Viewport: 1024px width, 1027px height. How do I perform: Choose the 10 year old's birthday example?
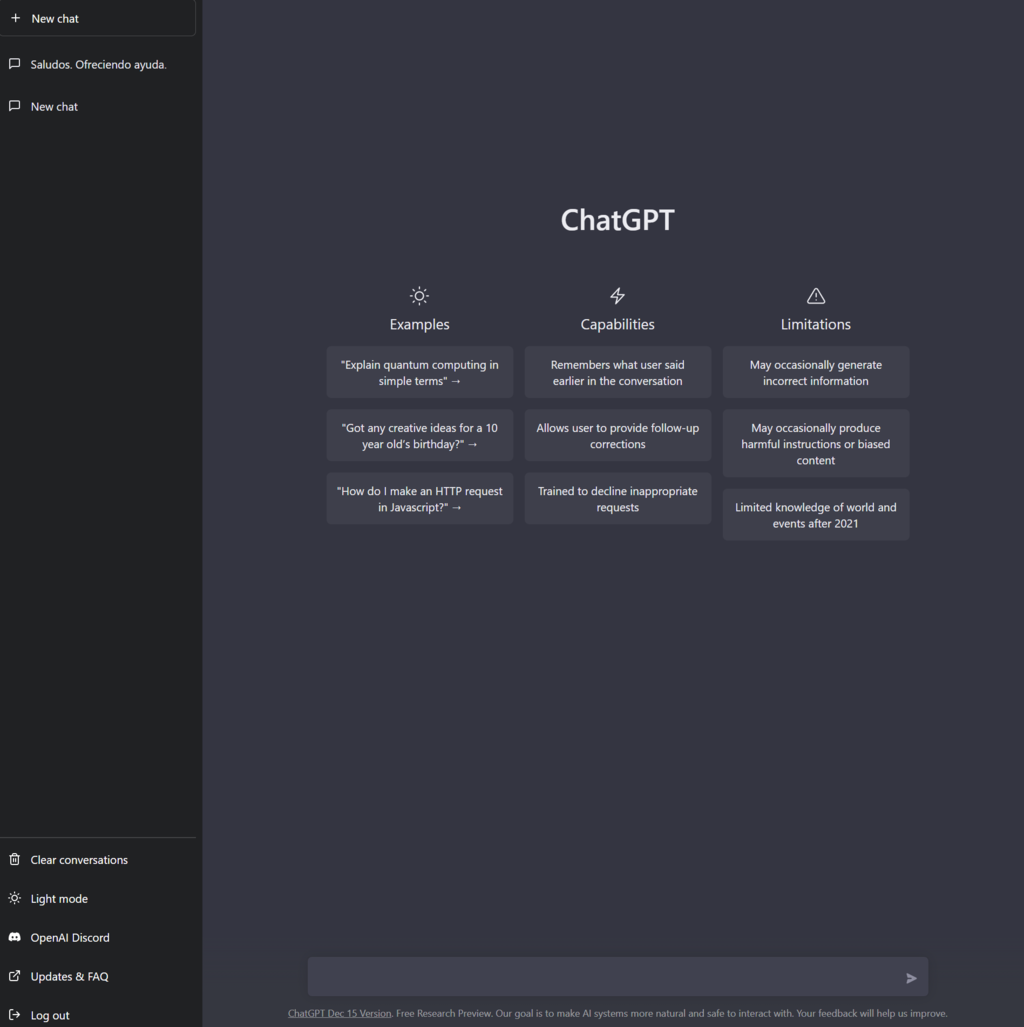tap(419, 436)
